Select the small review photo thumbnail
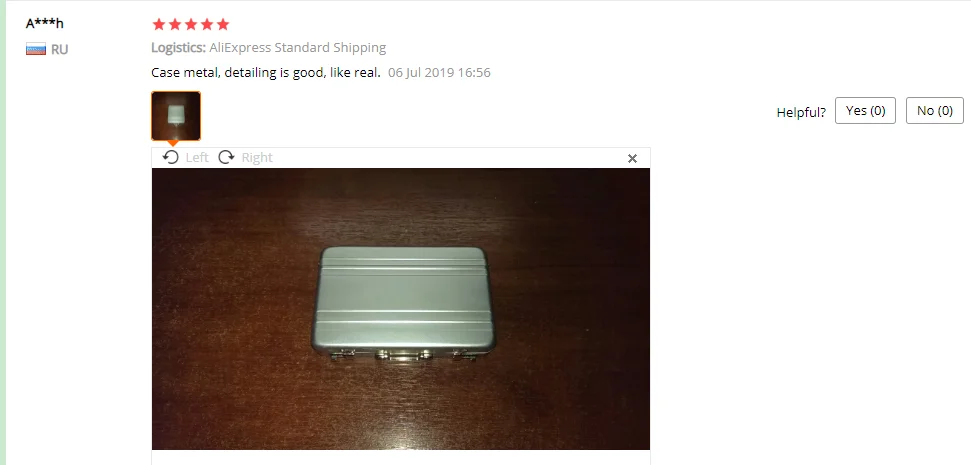Viewport: 971px width, 465px height. 176,116
